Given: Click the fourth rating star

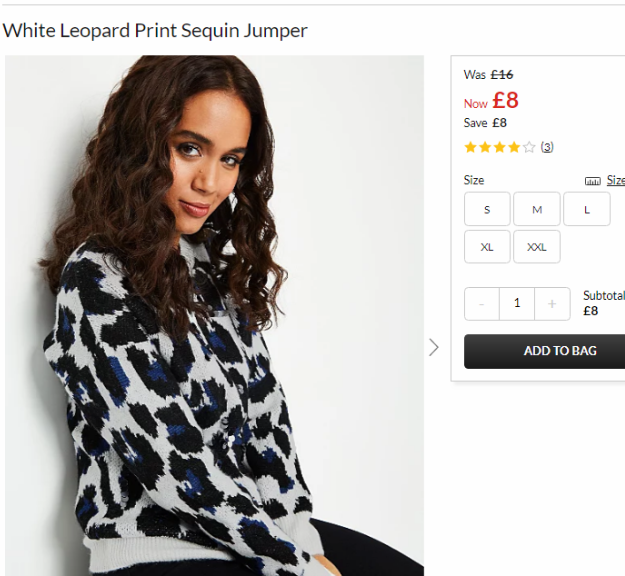Looking at the screenshot, I should click(x=515, y=147).
